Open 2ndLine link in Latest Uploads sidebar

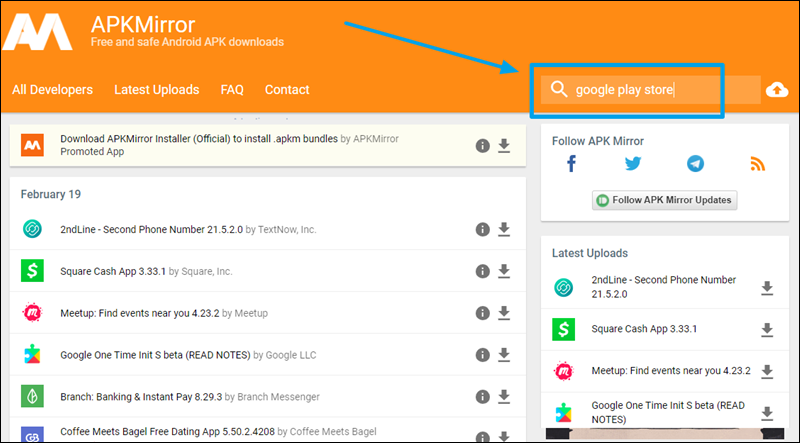pyautogui.click(x=663, y=287)
